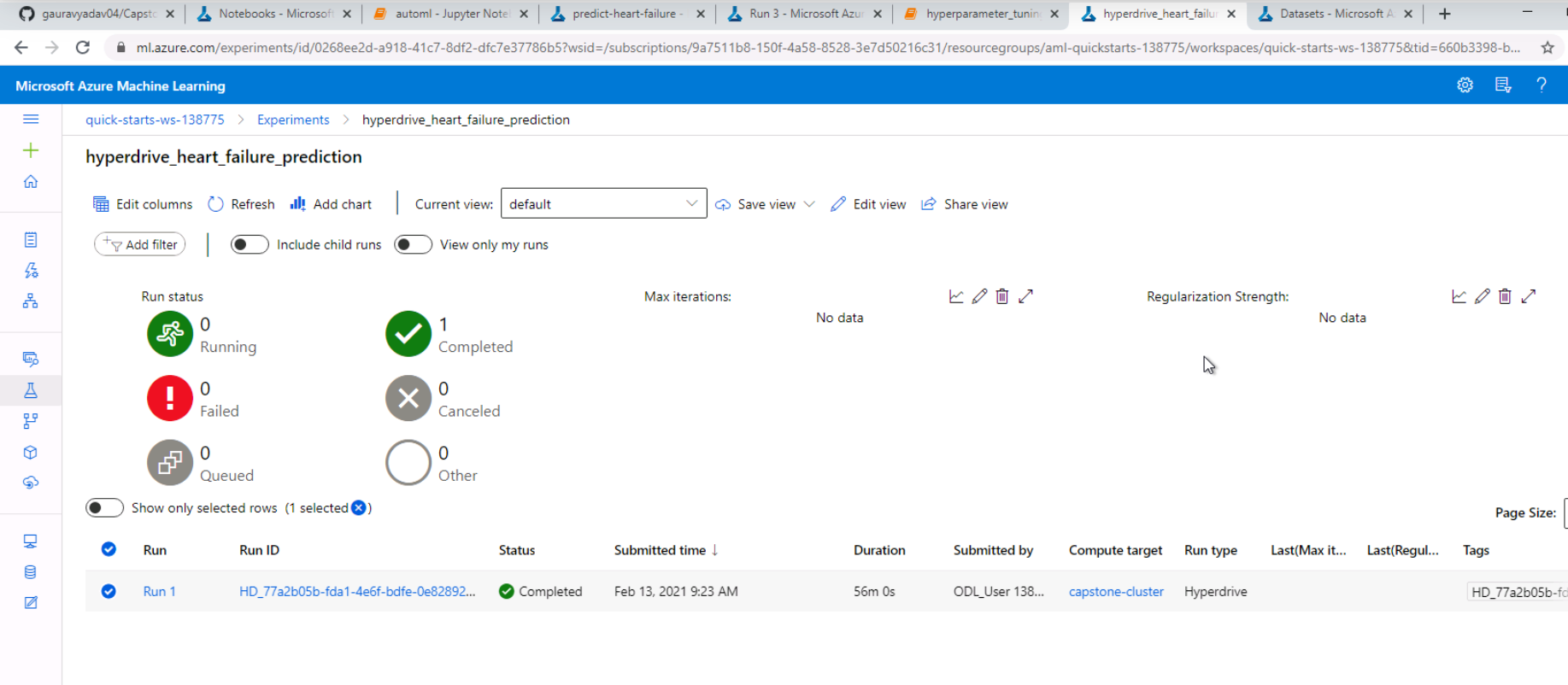Expand the Regularization Strength chart to full size
The height and width of the screenshot is (685, 1568).
click(1529, 296)
